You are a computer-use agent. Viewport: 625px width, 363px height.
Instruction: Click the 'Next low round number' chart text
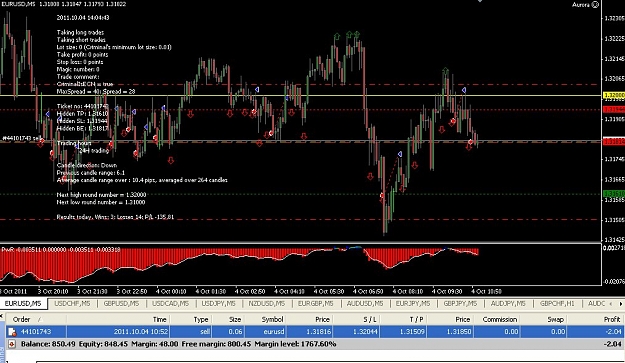pyautogui.click(x=101, y=202)
